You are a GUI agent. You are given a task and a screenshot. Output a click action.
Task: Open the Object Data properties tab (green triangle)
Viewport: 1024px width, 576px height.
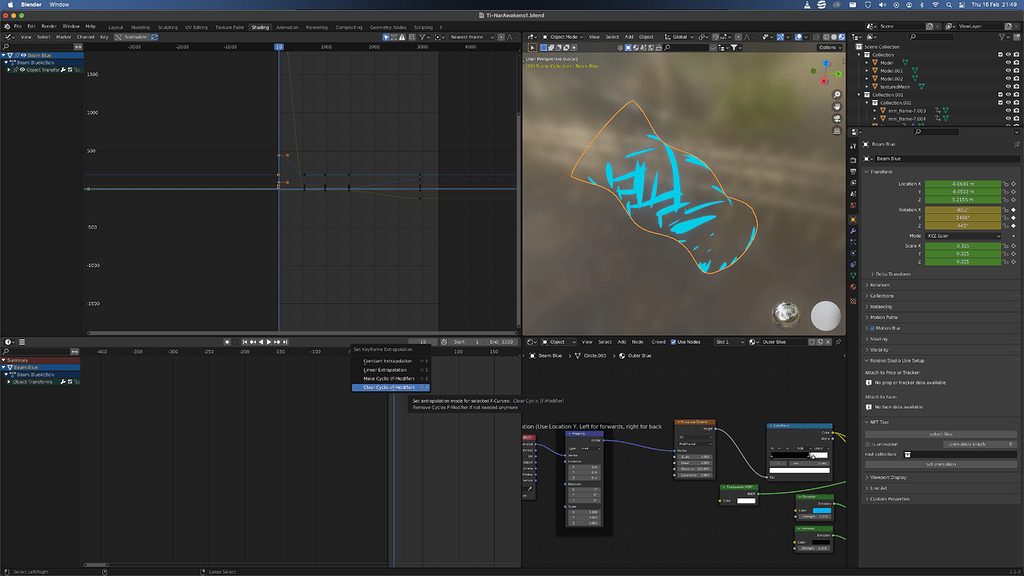pyautogui.click(x=853, y=276)
